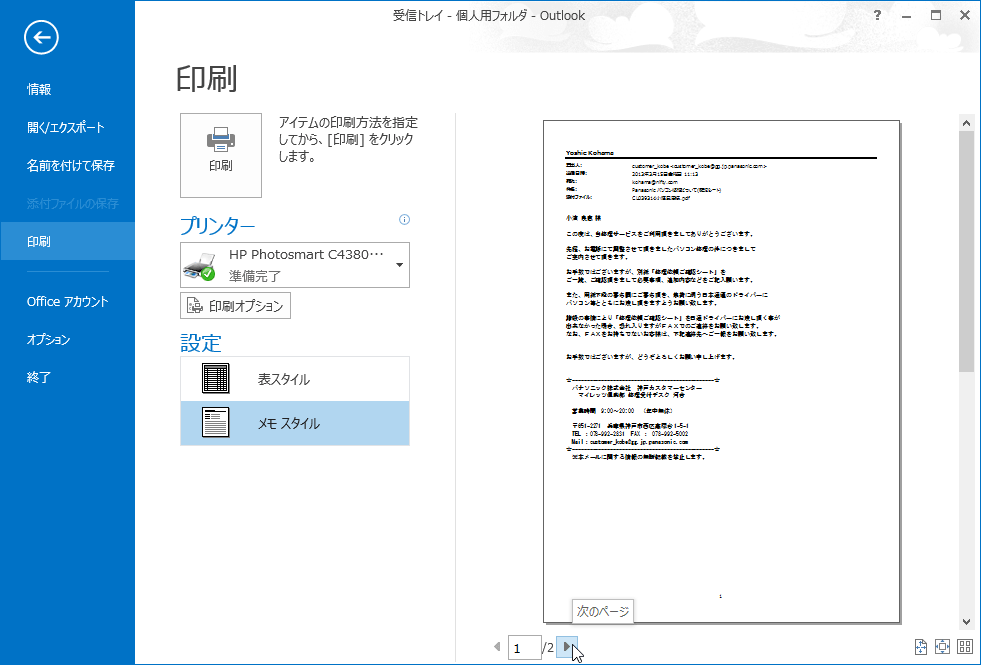Image resolution: width=981 pixels, height=665 pixels.
Task: Open Office アカウント page
Action: (x=68, y=302)
